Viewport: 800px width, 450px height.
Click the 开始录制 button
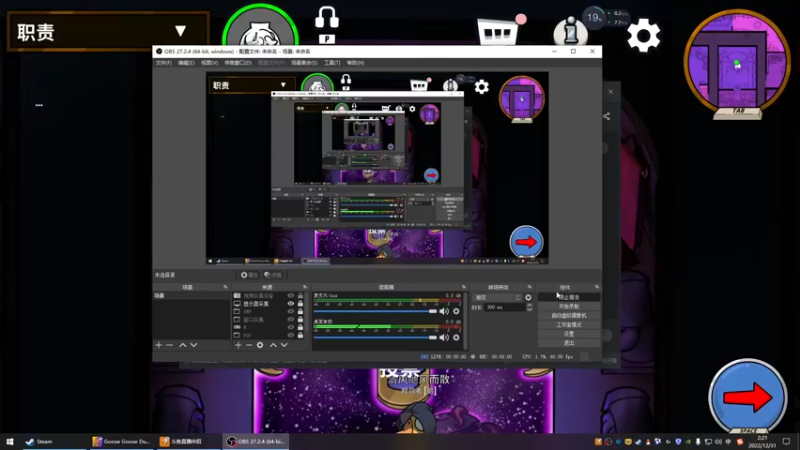569,306
